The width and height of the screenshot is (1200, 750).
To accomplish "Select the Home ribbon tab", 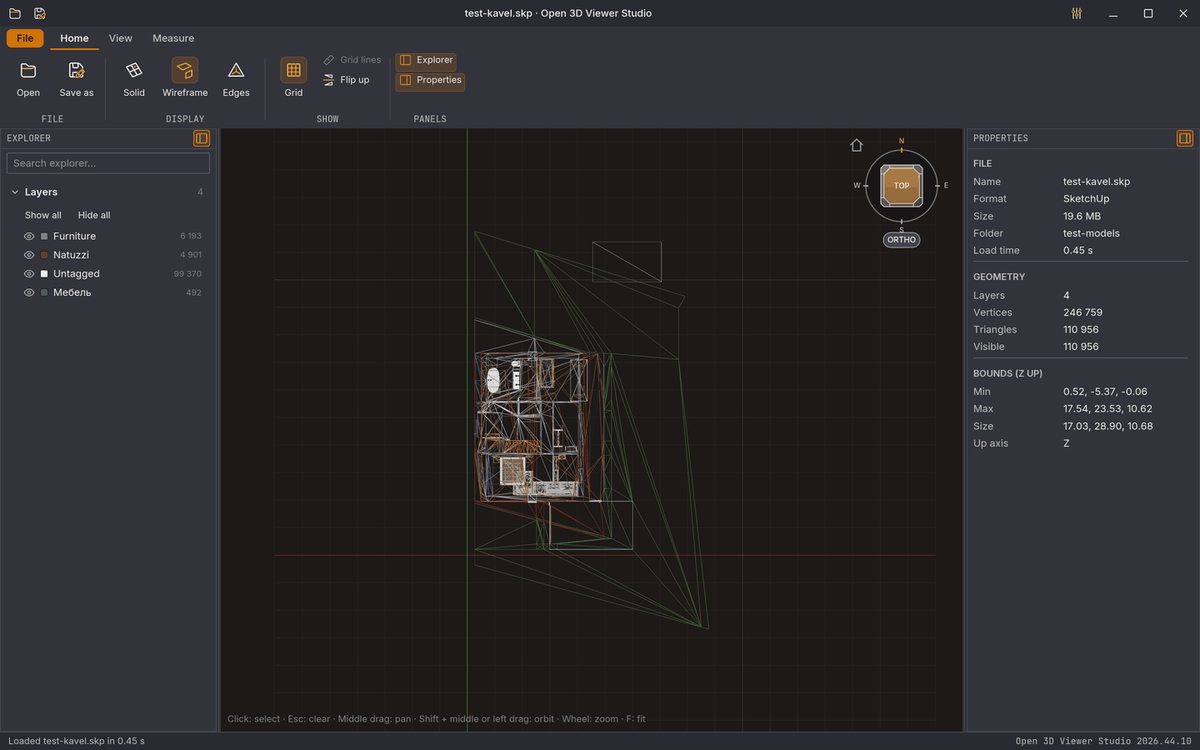I will coord(74,38).
